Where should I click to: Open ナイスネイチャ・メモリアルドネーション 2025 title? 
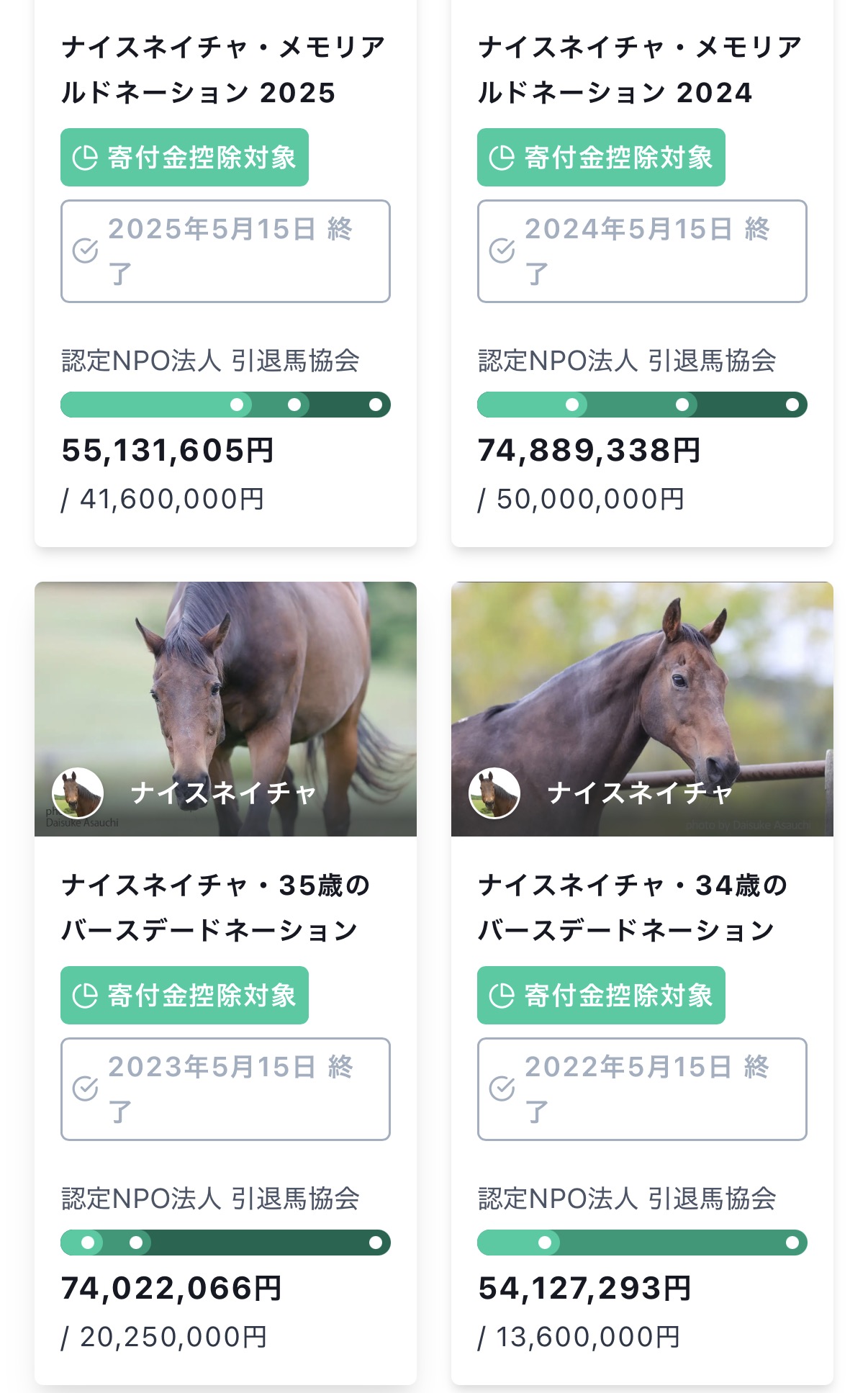tap(223, 70)
